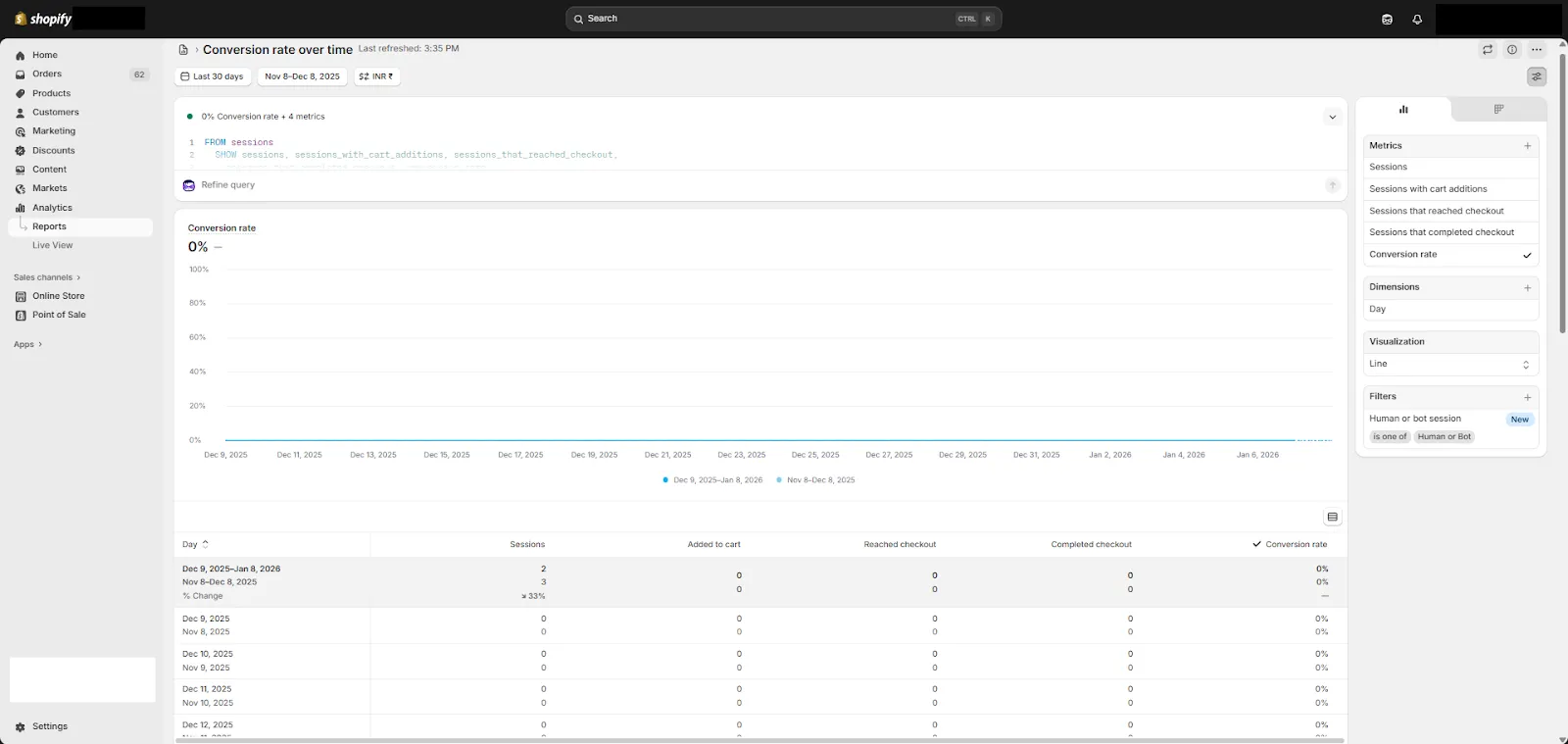Image resolution: width=1568 pixels, height=744 pixels.
Task: Switch to the table layout tab
Action: (x=1498, y=110)
